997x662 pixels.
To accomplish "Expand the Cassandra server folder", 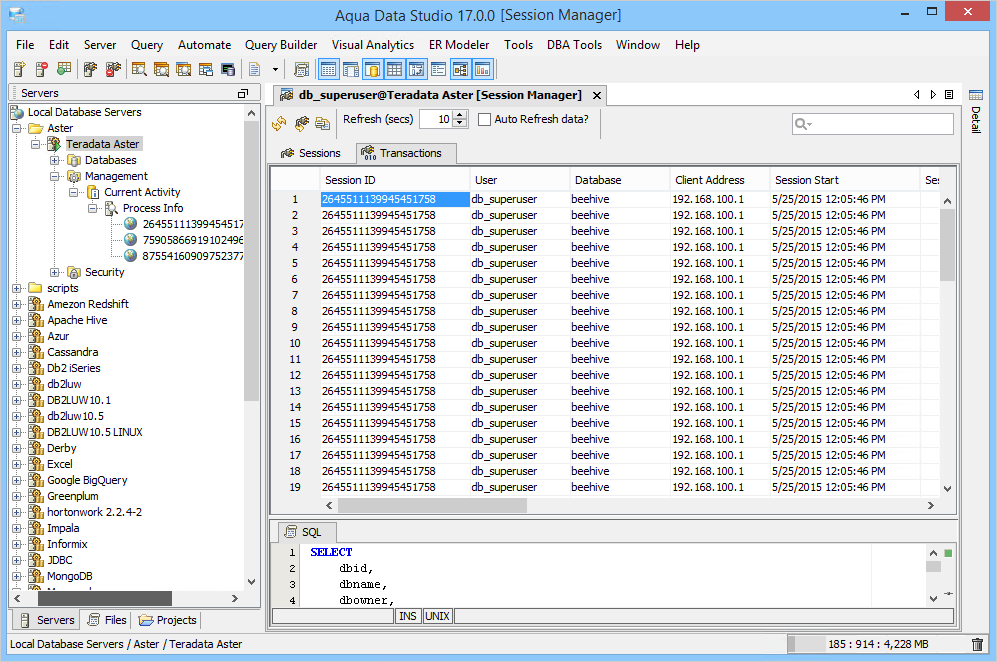I will click(x=17, y=352).
